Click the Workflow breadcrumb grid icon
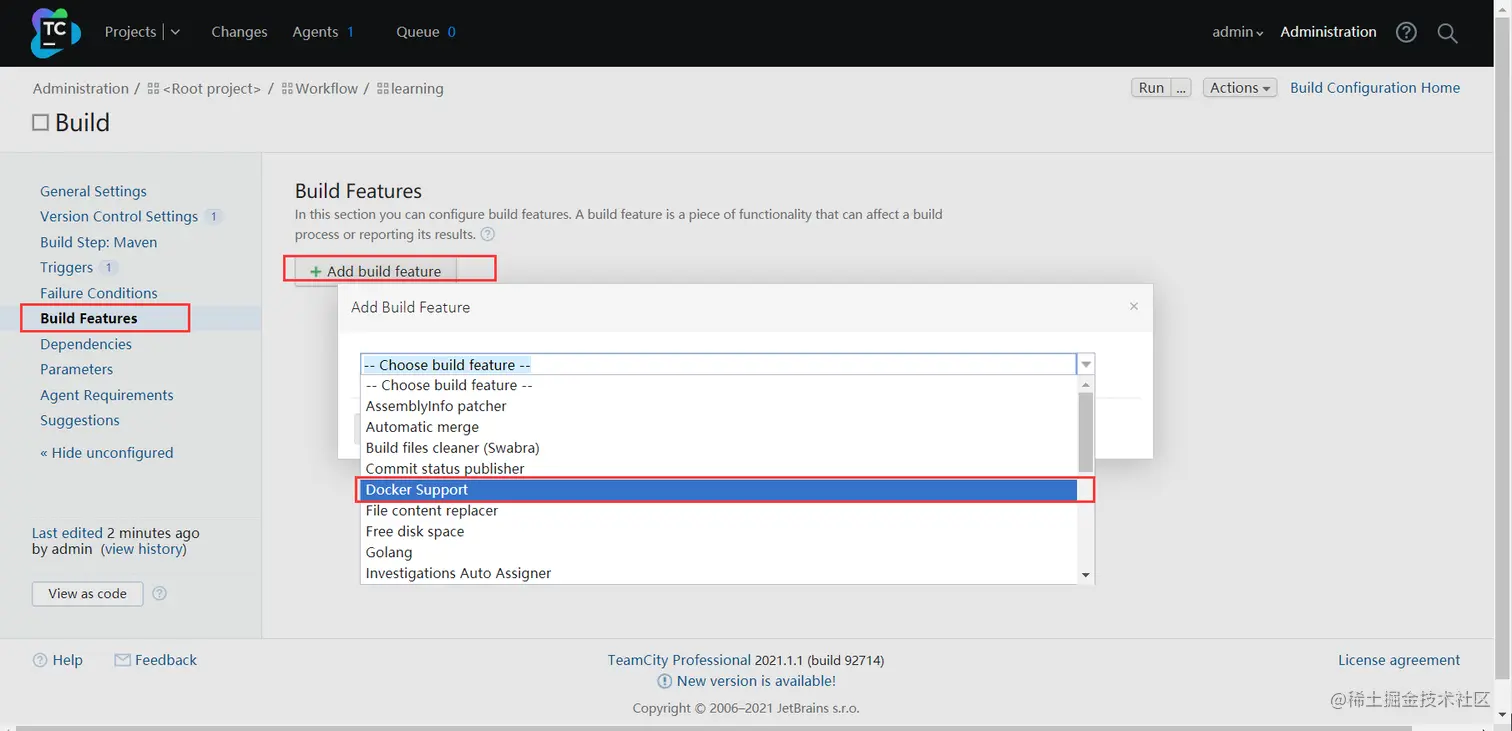This screenshot has width=1512, height=731. coord(287,89)
